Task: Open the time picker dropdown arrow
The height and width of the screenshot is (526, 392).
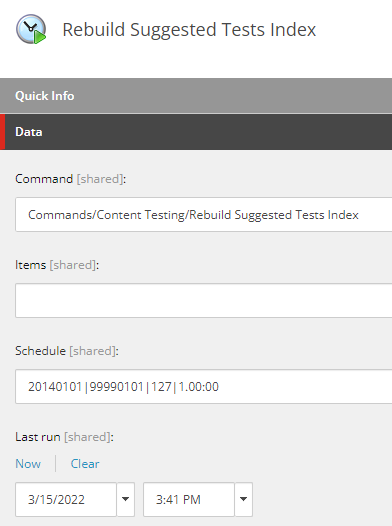Action: (x=244, y=499)
